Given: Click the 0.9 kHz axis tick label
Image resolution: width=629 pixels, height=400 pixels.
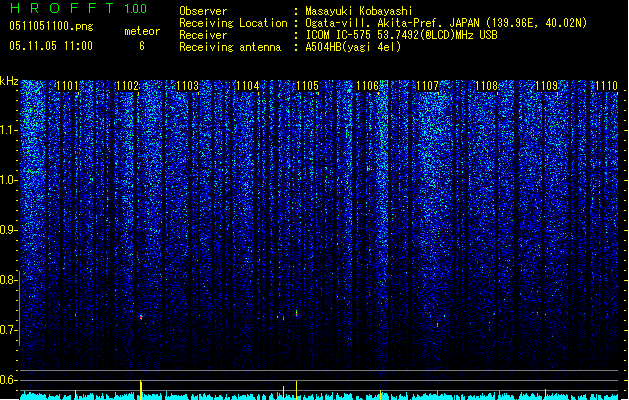Looking at the screenshot, I should click(8, 230).
